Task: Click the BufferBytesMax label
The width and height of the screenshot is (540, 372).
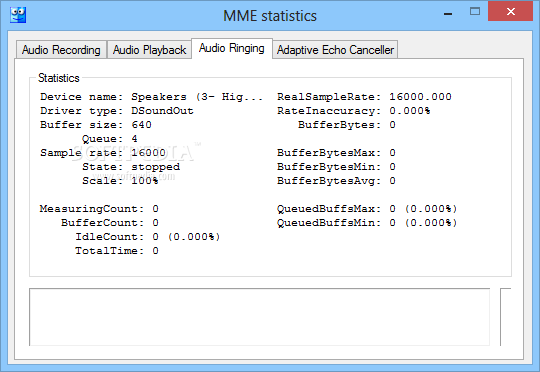Action: click(x=329, y=153)
